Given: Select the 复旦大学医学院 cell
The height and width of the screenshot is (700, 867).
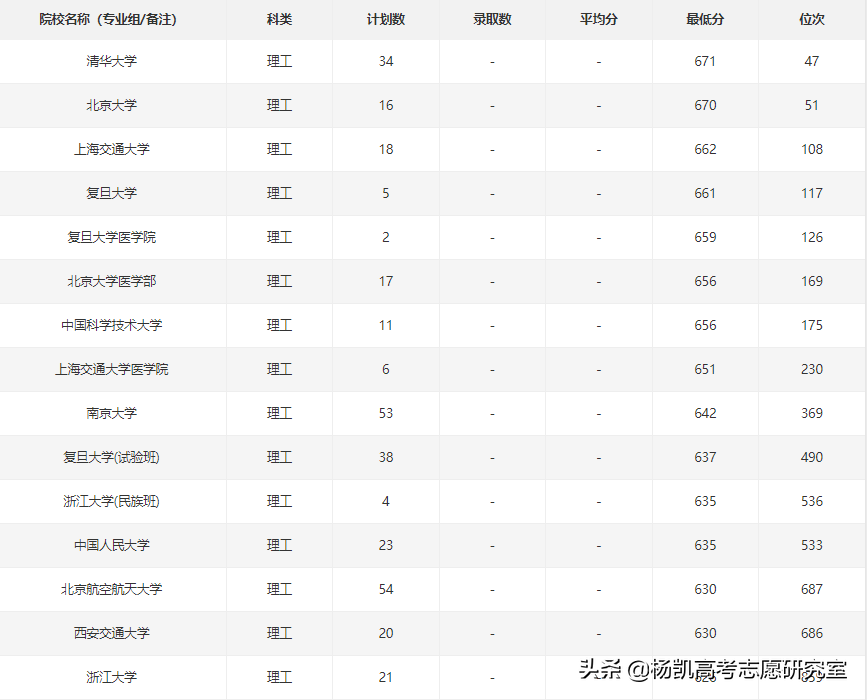Looking at the screenshot, I should pyautogui.click(x=112, y=237).
